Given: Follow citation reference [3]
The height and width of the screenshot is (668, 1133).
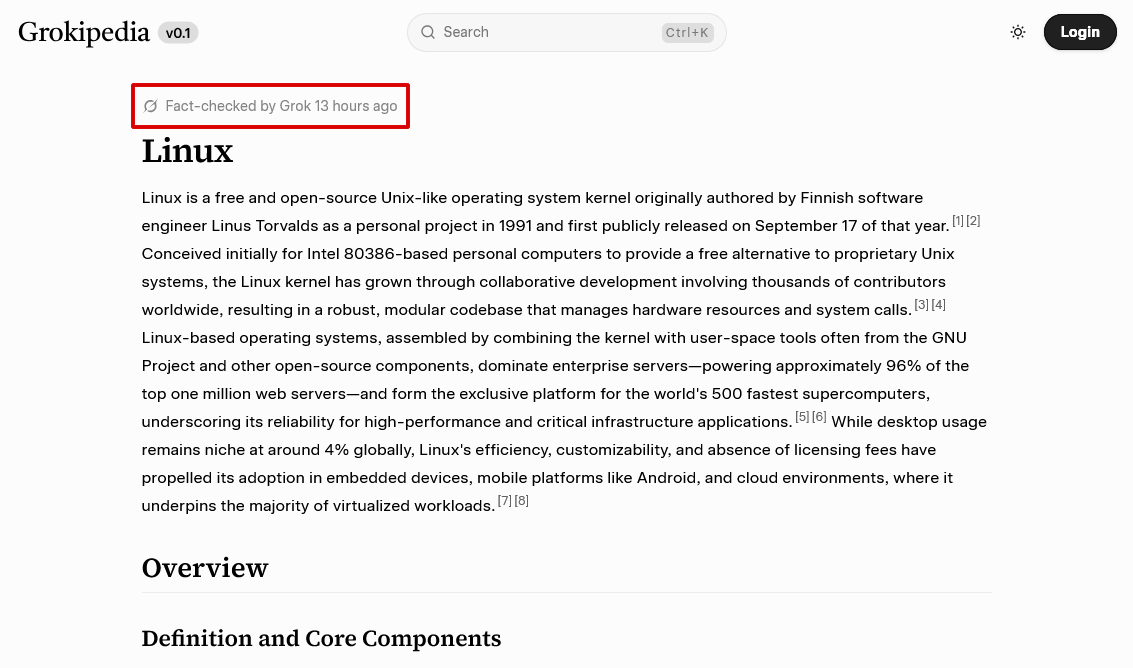Looking at the screenshot, I should [922, 305].
